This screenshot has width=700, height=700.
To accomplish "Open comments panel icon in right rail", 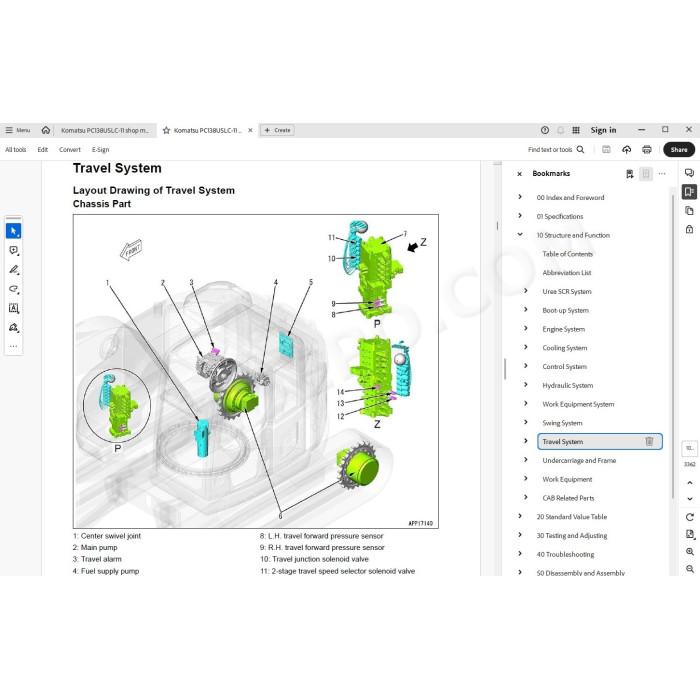I will coord(689,173).
